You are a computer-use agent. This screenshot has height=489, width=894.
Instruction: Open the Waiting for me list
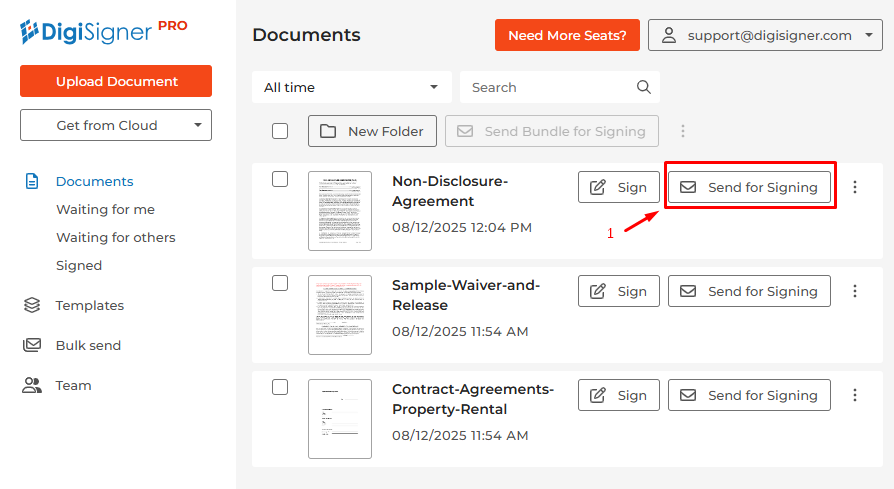tap(105, 209)
